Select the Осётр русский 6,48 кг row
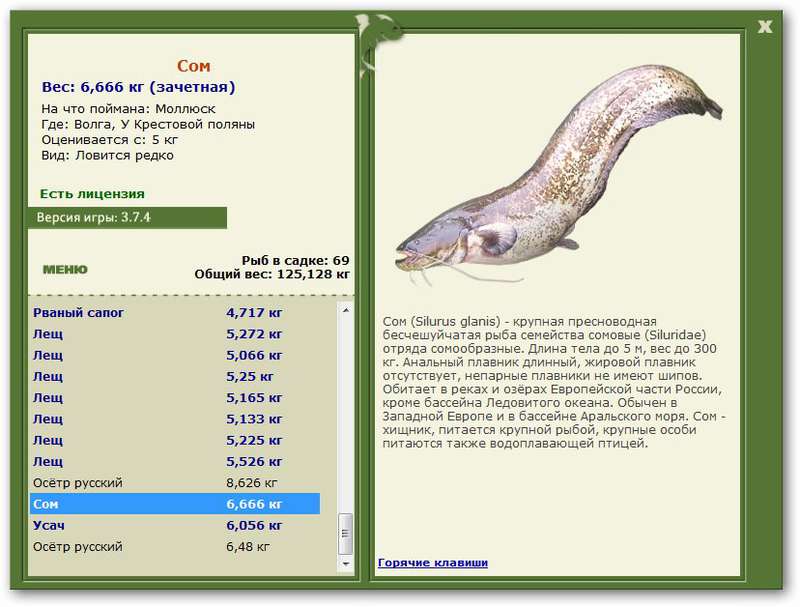The height and width of the screenshot is (607, 800). (x=175, y=547)
